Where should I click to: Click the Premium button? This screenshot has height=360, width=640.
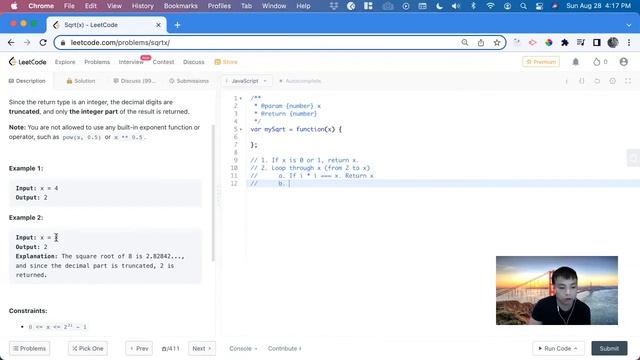point(541,62)
